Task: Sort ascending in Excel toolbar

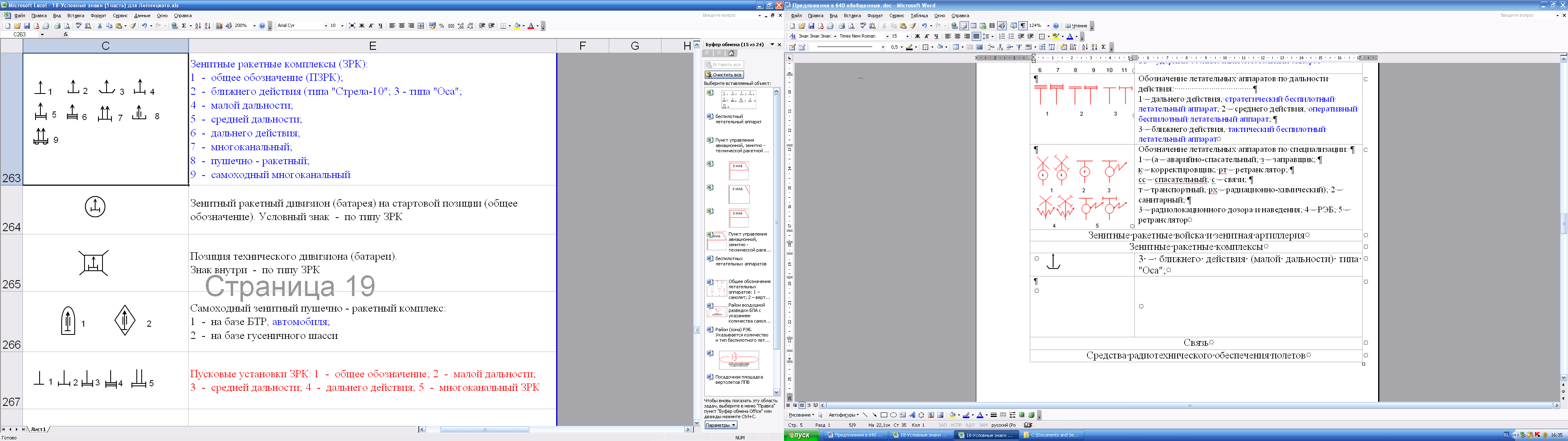Action: (x=198, y=26)
